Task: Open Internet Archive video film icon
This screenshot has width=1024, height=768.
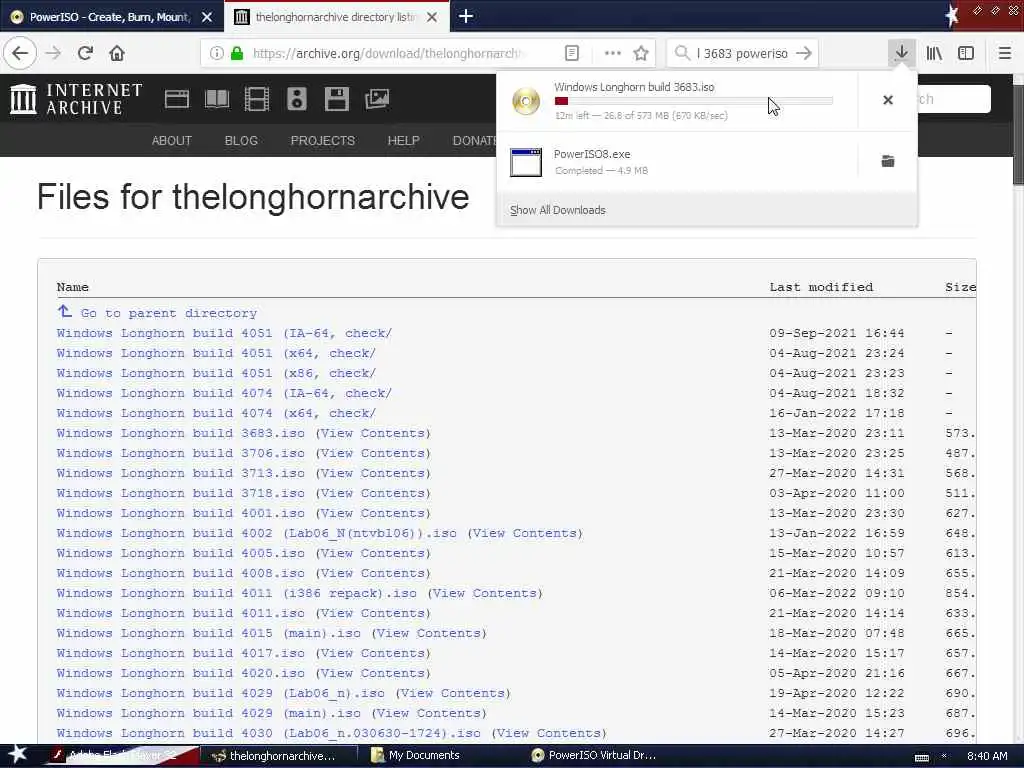Action: (257, 99)
